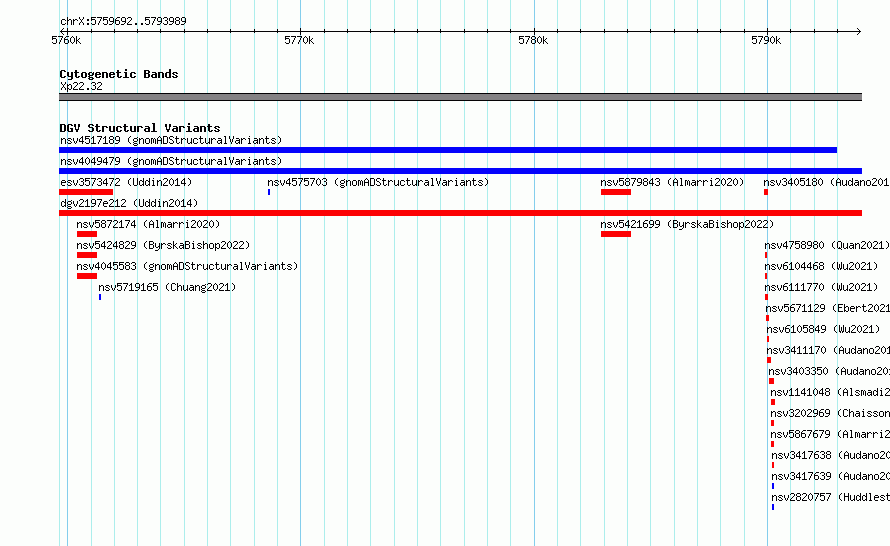Click the red bar under nsv5879843
Viewport: 890px width, 546px height.
616,192
